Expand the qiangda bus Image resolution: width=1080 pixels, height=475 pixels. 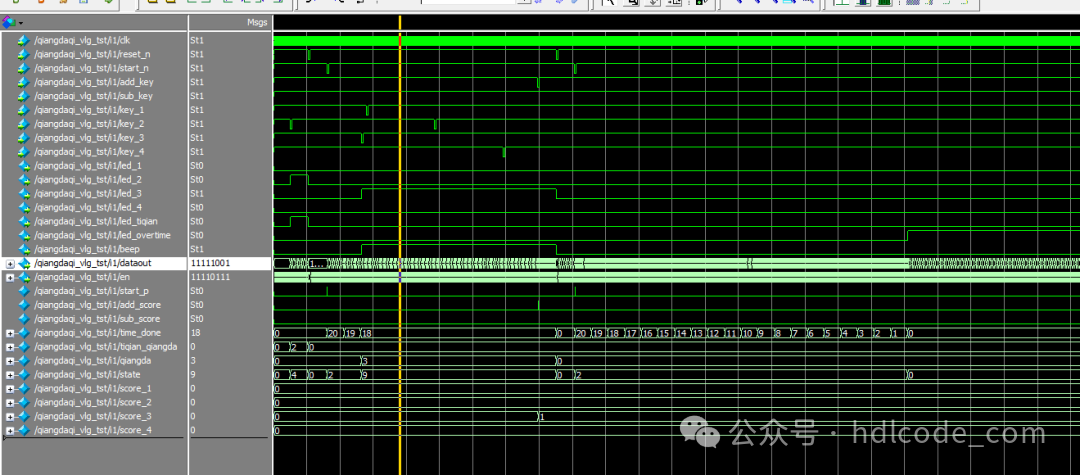[10, 361]
